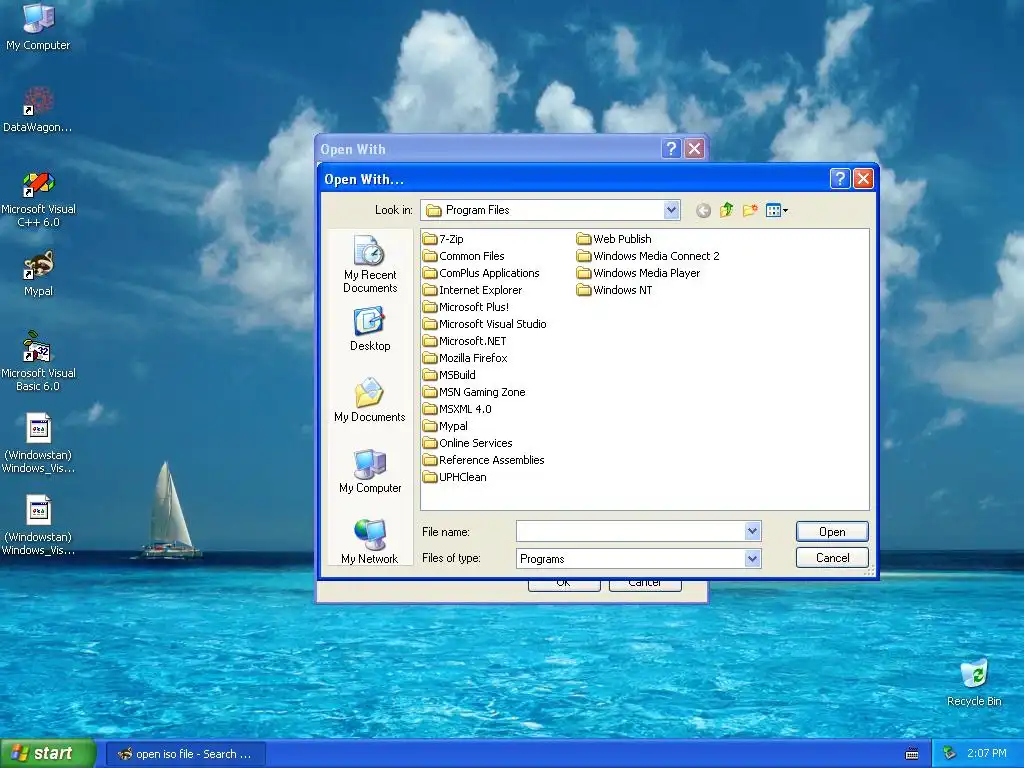Select the Mypal folder in list

click(445, 426)
